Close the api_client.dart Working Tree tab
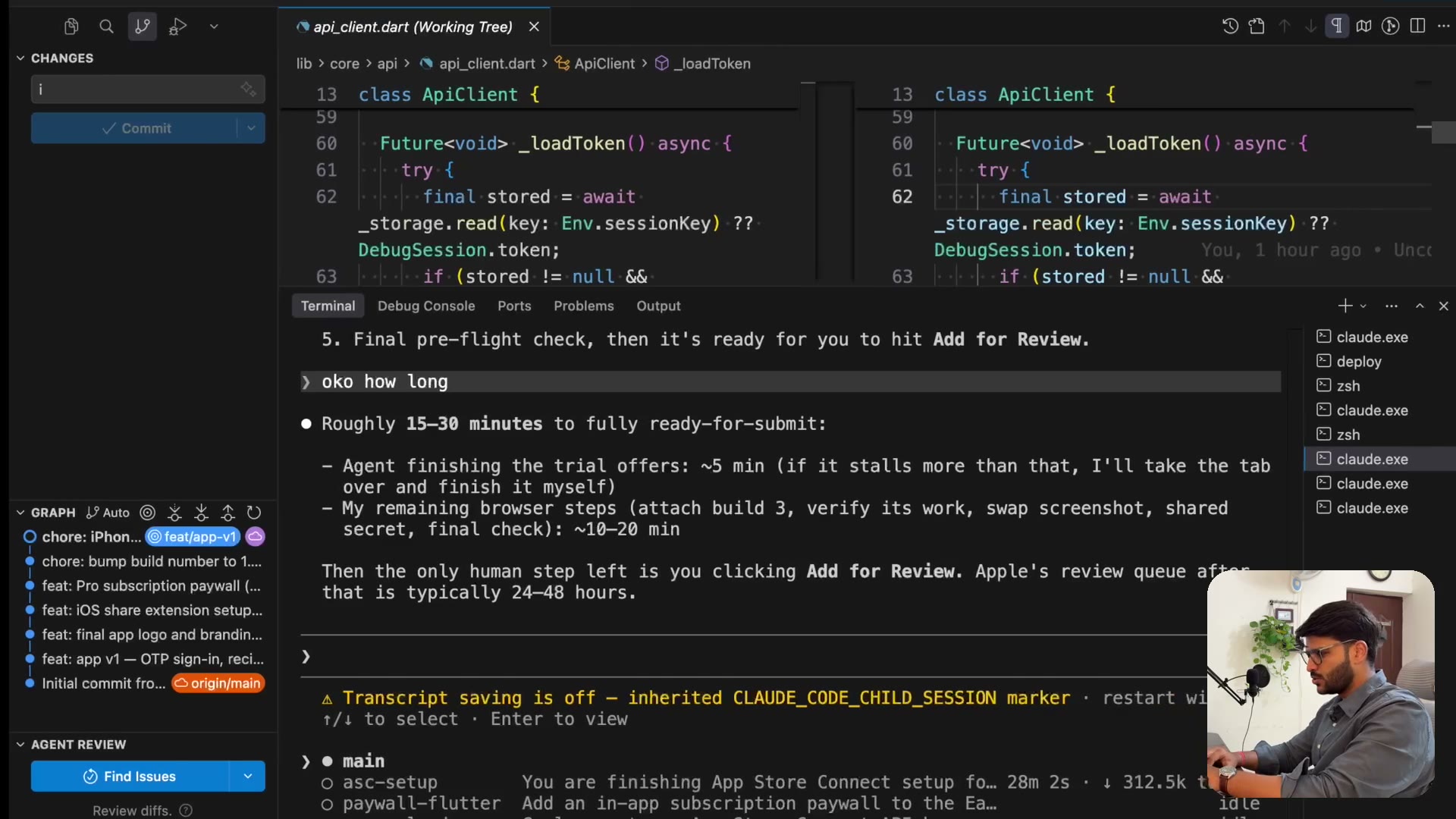The width and height of the screenshot is (1456, 819). click(x=534, y=27)
